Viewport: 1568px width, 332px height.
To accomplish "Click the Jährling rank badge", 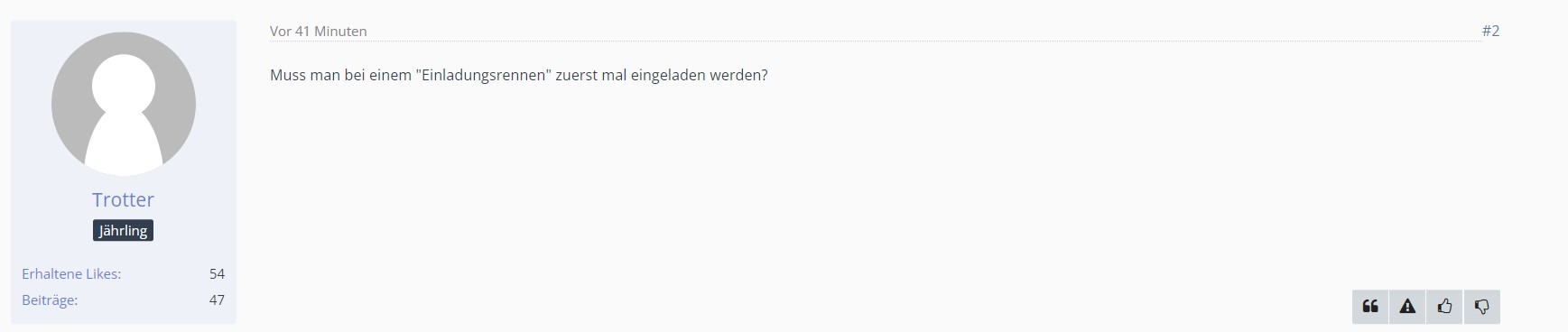I will [x=123, y=230].
